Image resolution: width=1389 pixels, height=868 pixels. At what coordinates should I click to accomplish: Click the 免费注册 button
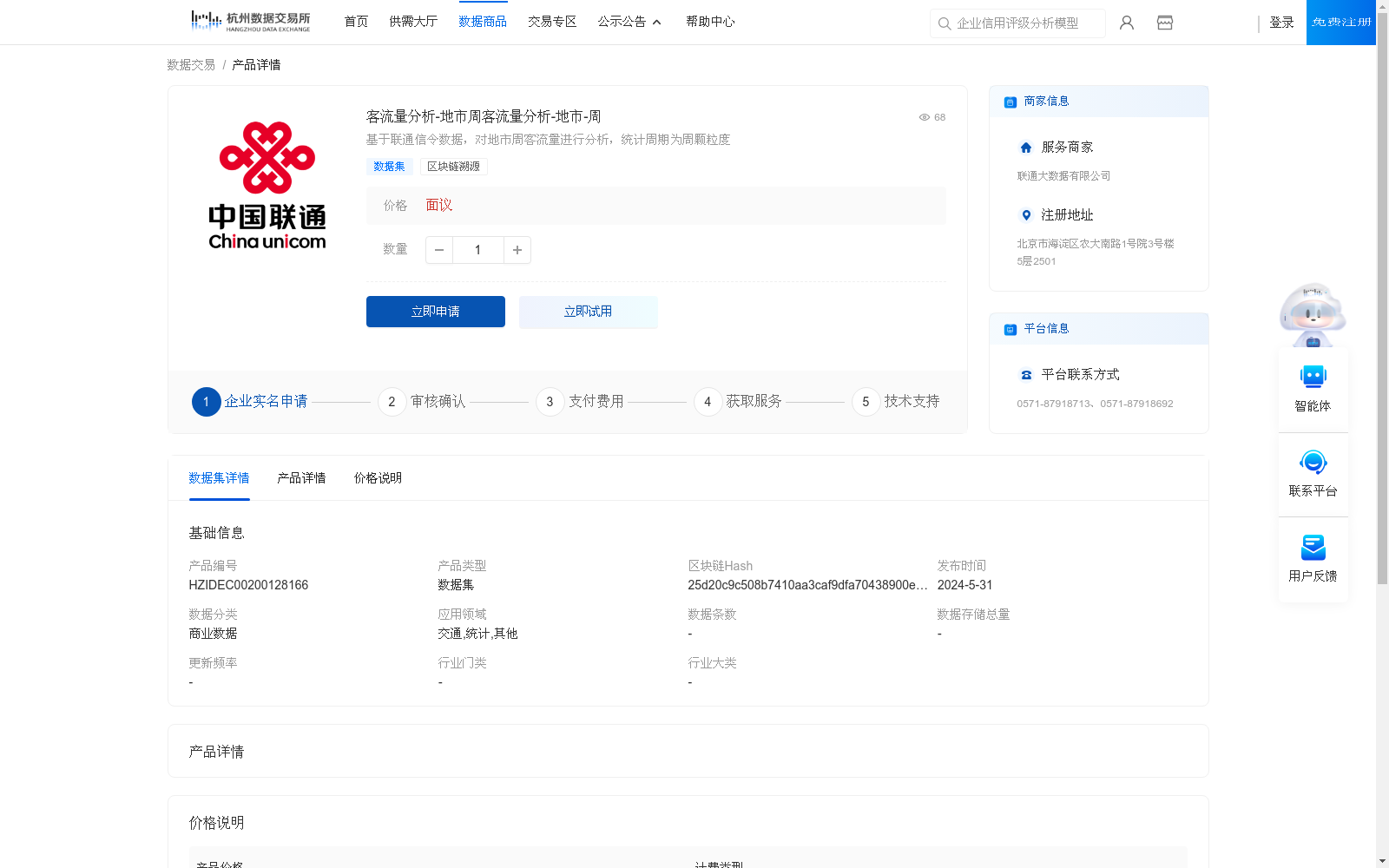pyautogui.click(x=1341, y=23)
